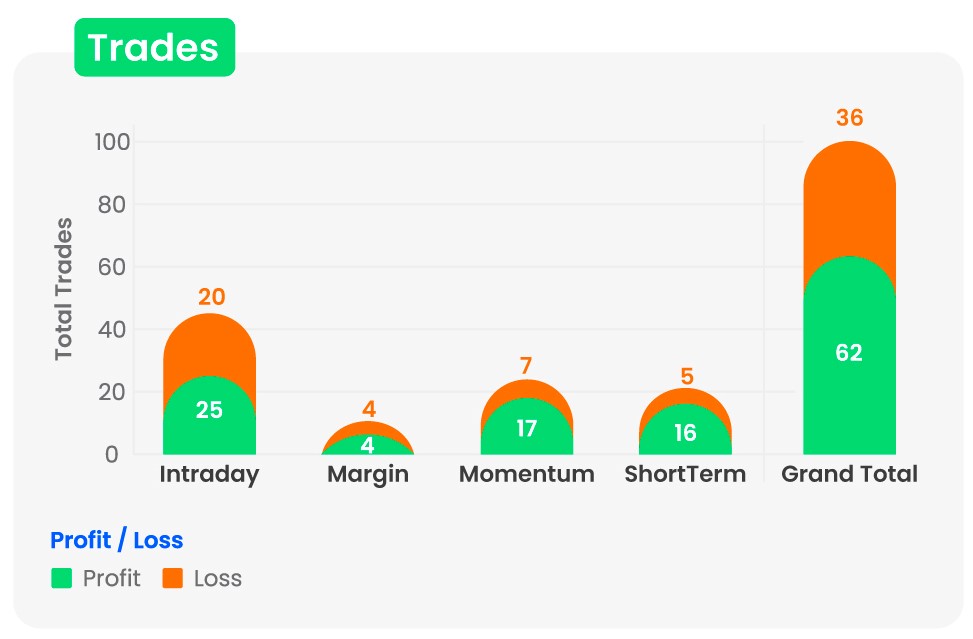The image size is (973, 639).
Task: Click the ShortTerm axis category label
Action: [685, 474]
